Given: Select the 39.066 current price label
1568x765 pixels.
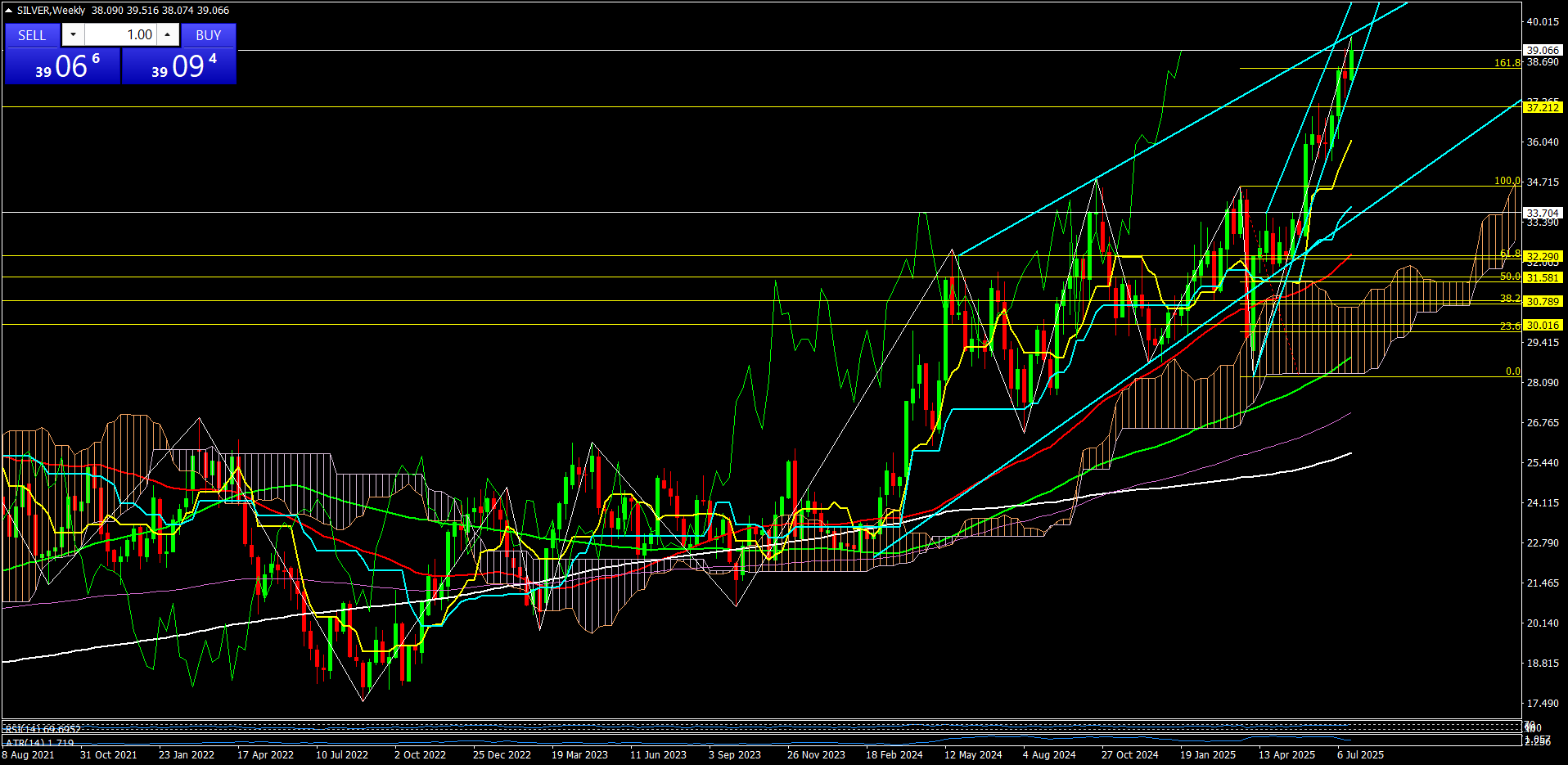Looking at the screenshot, I should (1543, 50).
